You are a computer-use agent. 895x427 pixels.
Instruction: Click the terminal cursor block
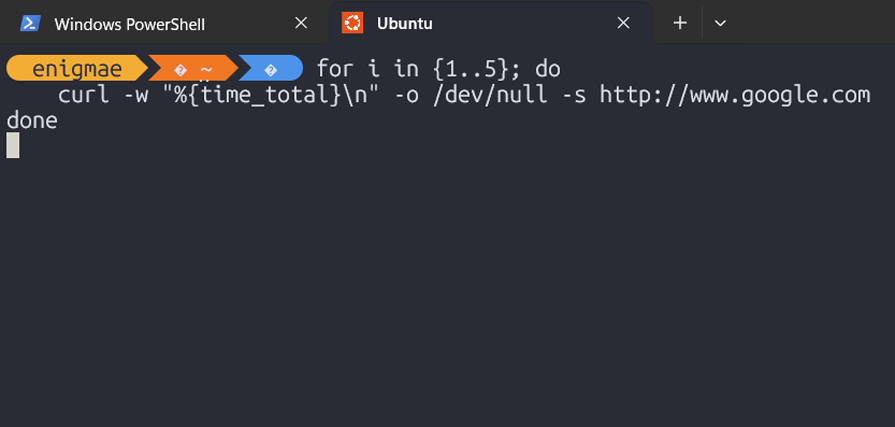[x=13, y=145]
